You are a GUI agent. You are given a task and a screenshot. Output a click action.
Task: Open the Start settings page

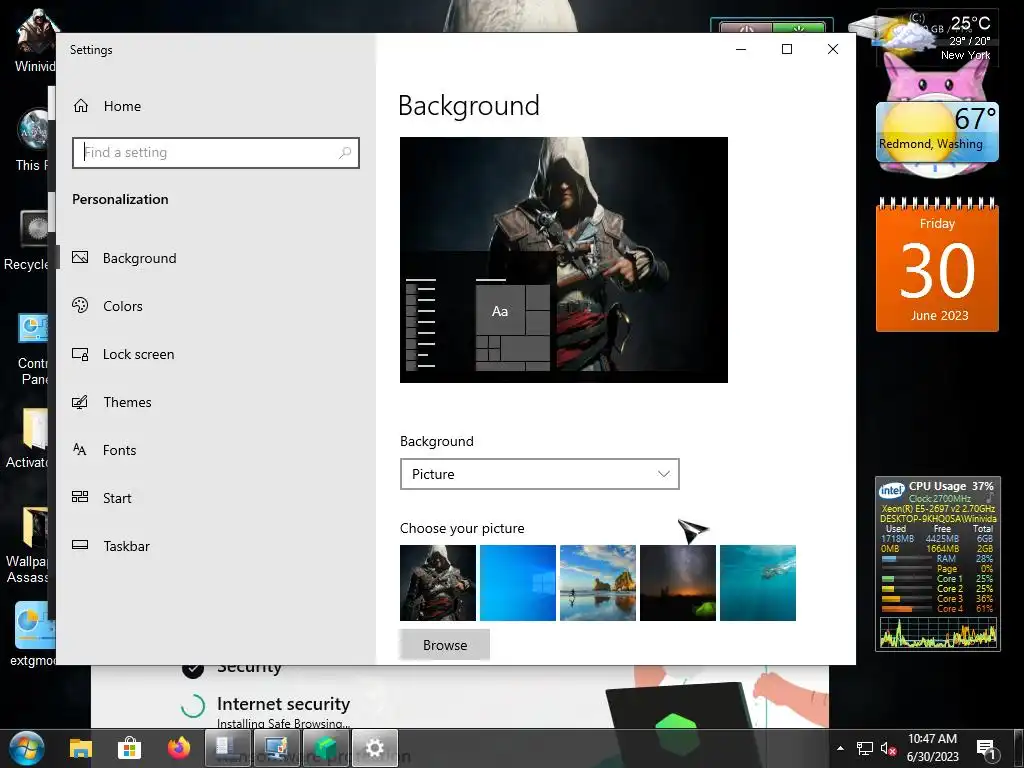click(x=101, y=498)
